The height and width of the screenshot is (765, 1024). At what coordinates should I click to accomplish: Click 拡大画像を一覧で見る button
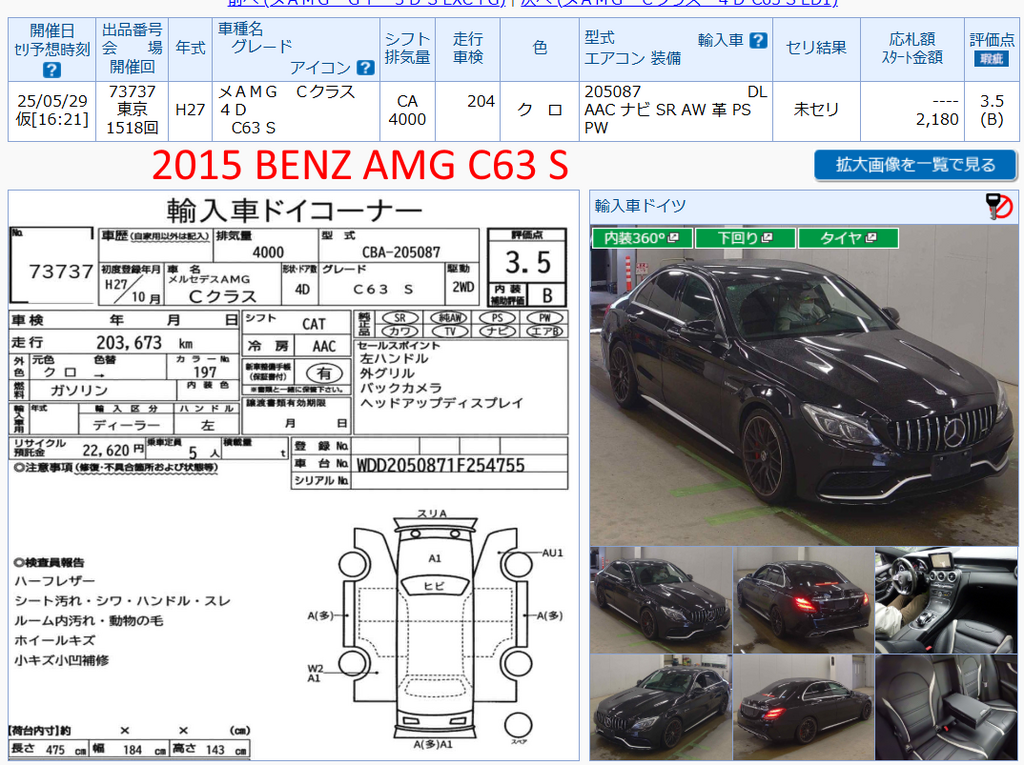point(915,165)
